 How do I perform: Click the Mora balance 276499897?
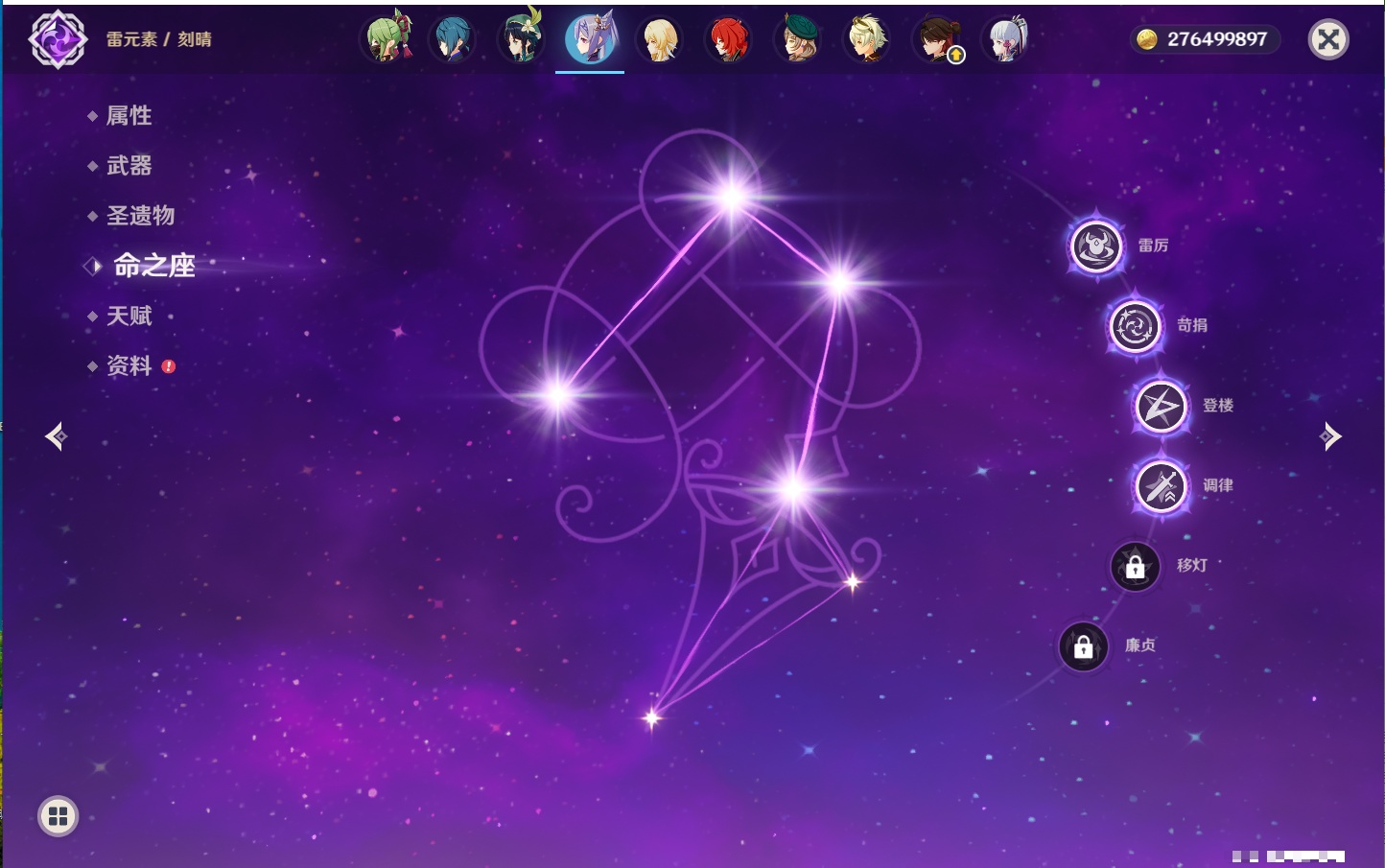1217,39
